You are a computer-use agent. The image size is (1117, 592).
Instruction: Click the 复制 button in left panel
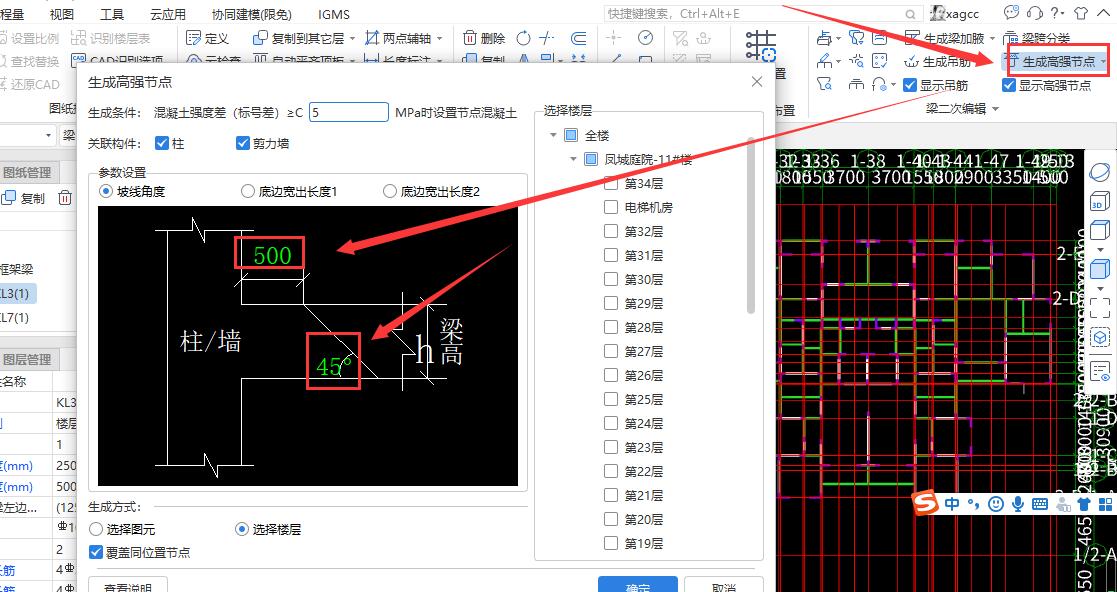[23, 198]
